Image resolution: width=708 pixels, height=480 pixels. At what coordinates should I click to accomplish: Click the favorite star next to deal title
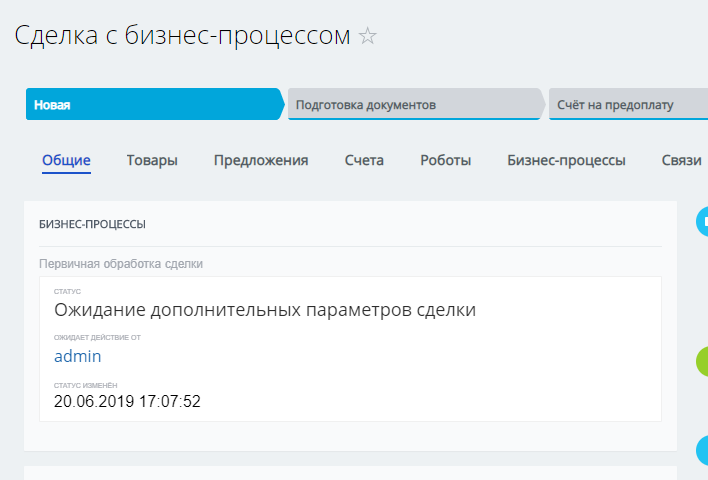click(368, 37)
